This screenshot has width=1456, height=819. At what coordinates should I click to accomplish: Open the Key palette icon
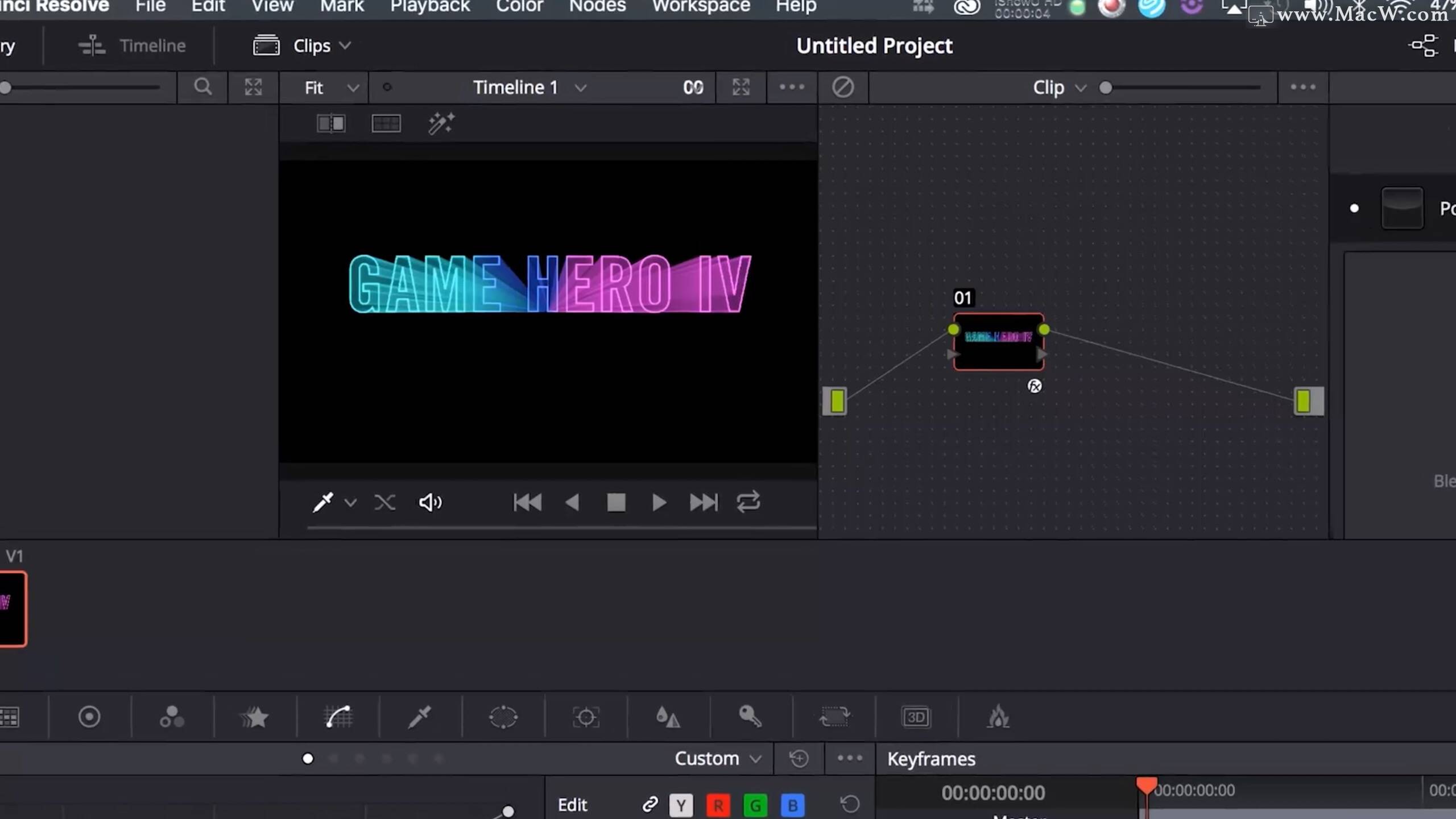click(x=750, y=717)
